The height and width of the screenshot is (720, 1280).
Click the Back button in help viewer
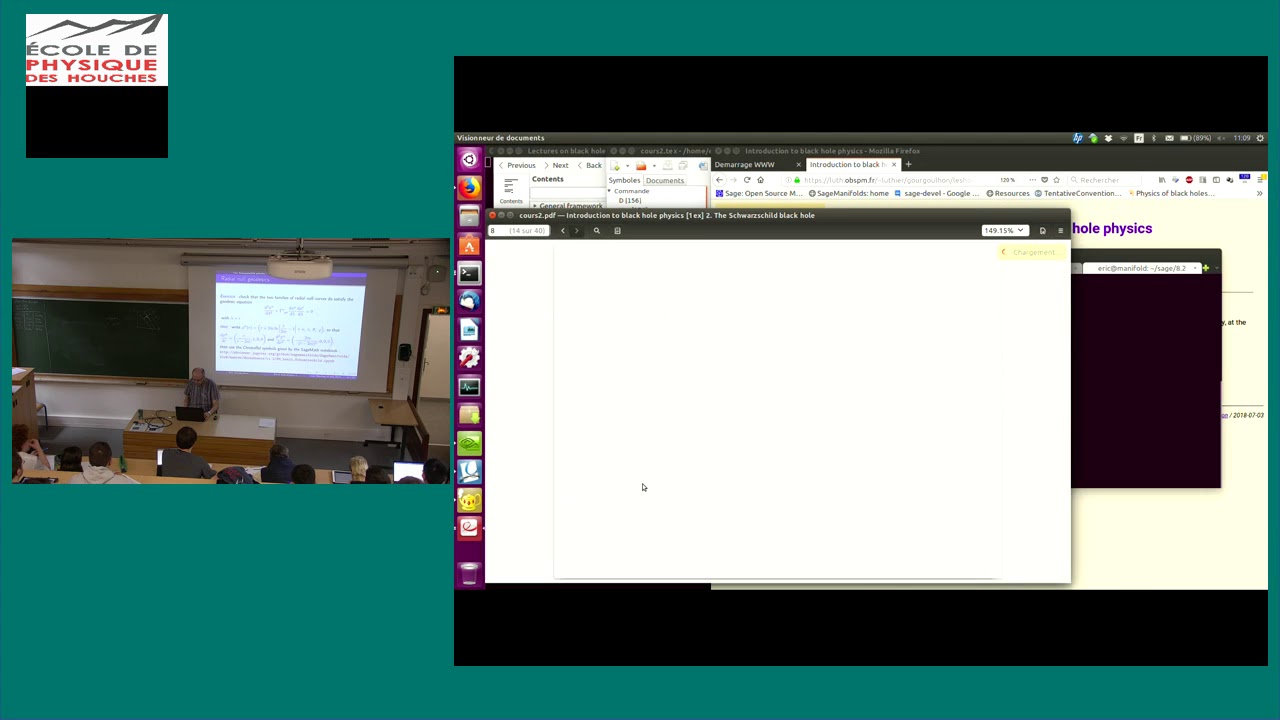(x=590, y=166)
